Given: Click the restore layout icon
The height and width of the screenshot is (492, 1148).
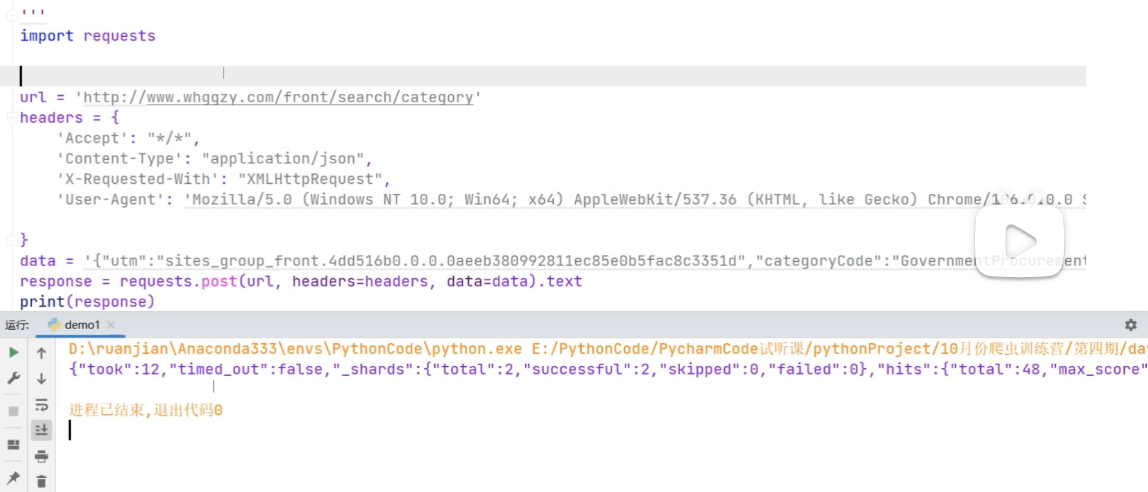Looking at the screenshot, I should [13, 444].
